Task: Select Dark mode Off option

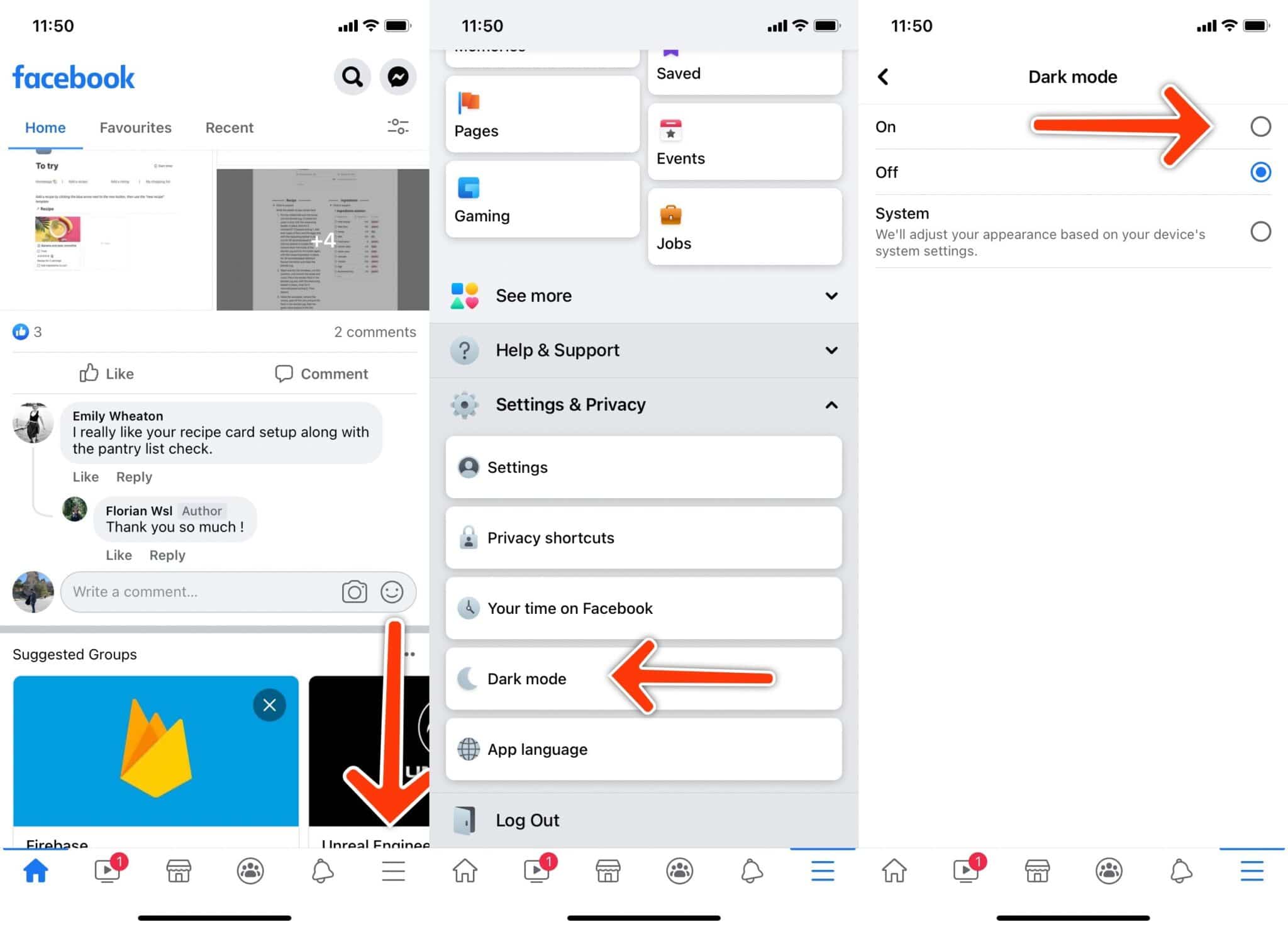Action: [x=1261, y=170]
